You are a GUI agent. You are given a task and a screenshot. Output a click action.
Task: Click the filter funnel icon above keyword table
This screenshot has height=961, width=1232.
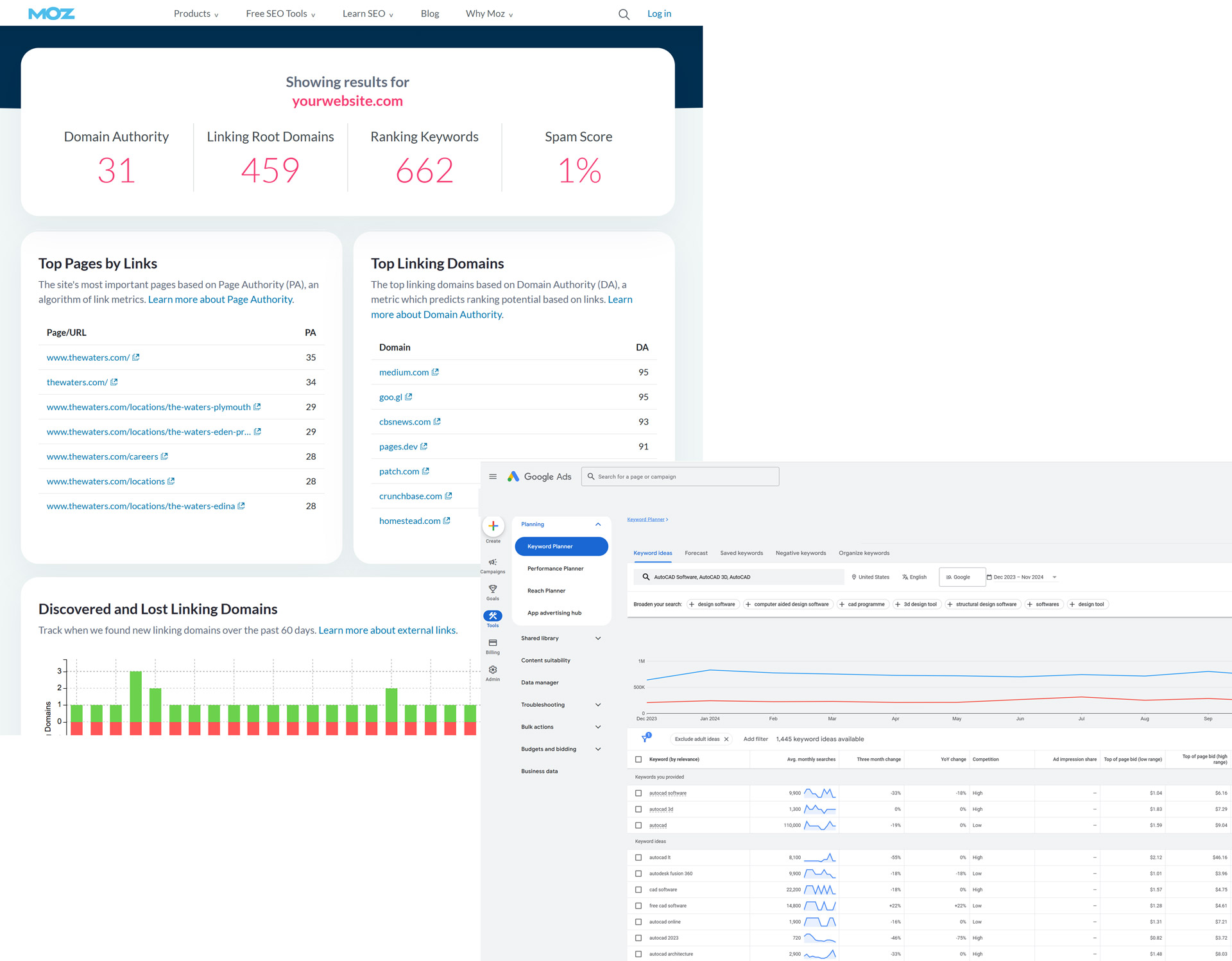click(646, 738)
